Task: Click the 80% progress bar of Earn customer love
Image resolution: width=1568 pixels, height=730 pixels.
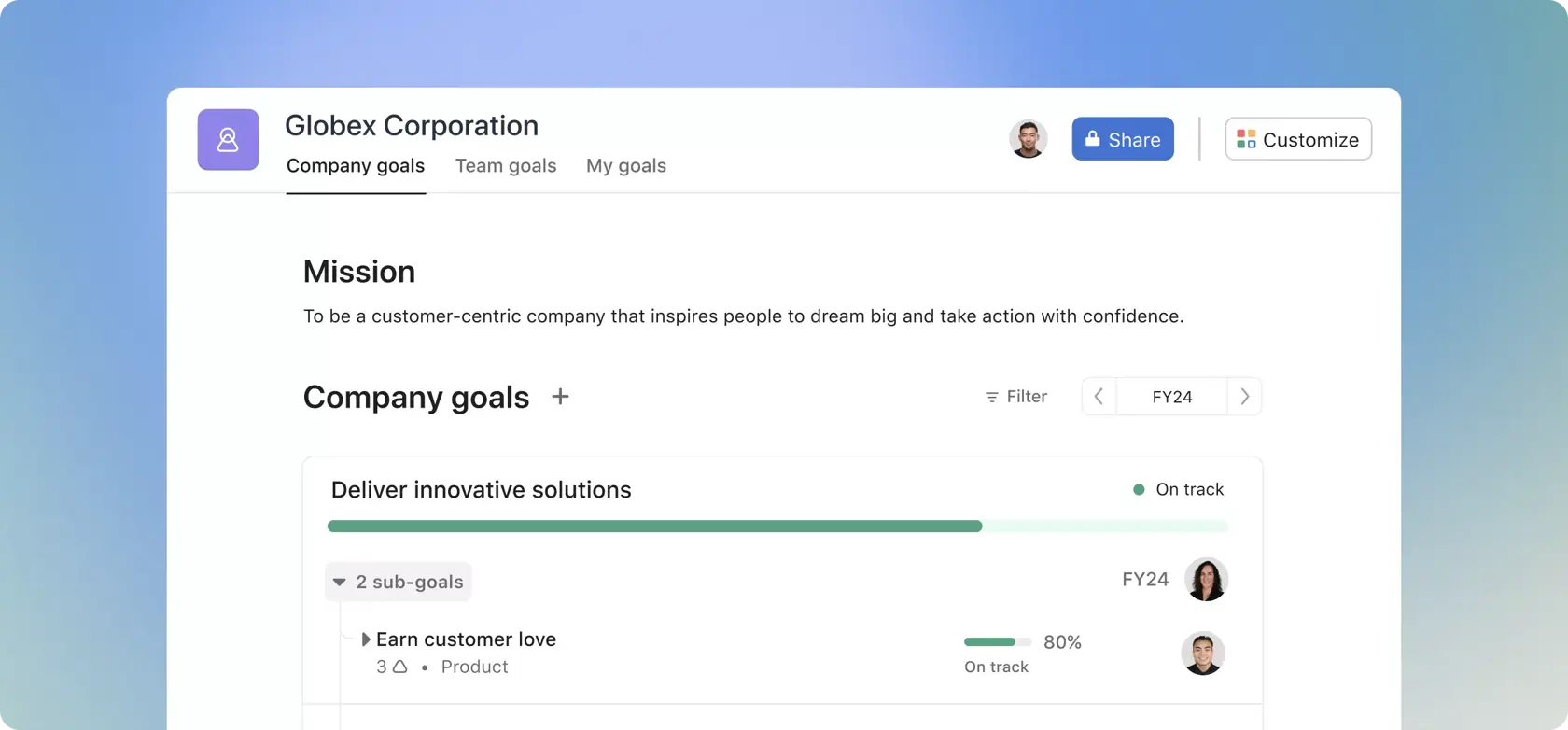Action: coord(995,641)
